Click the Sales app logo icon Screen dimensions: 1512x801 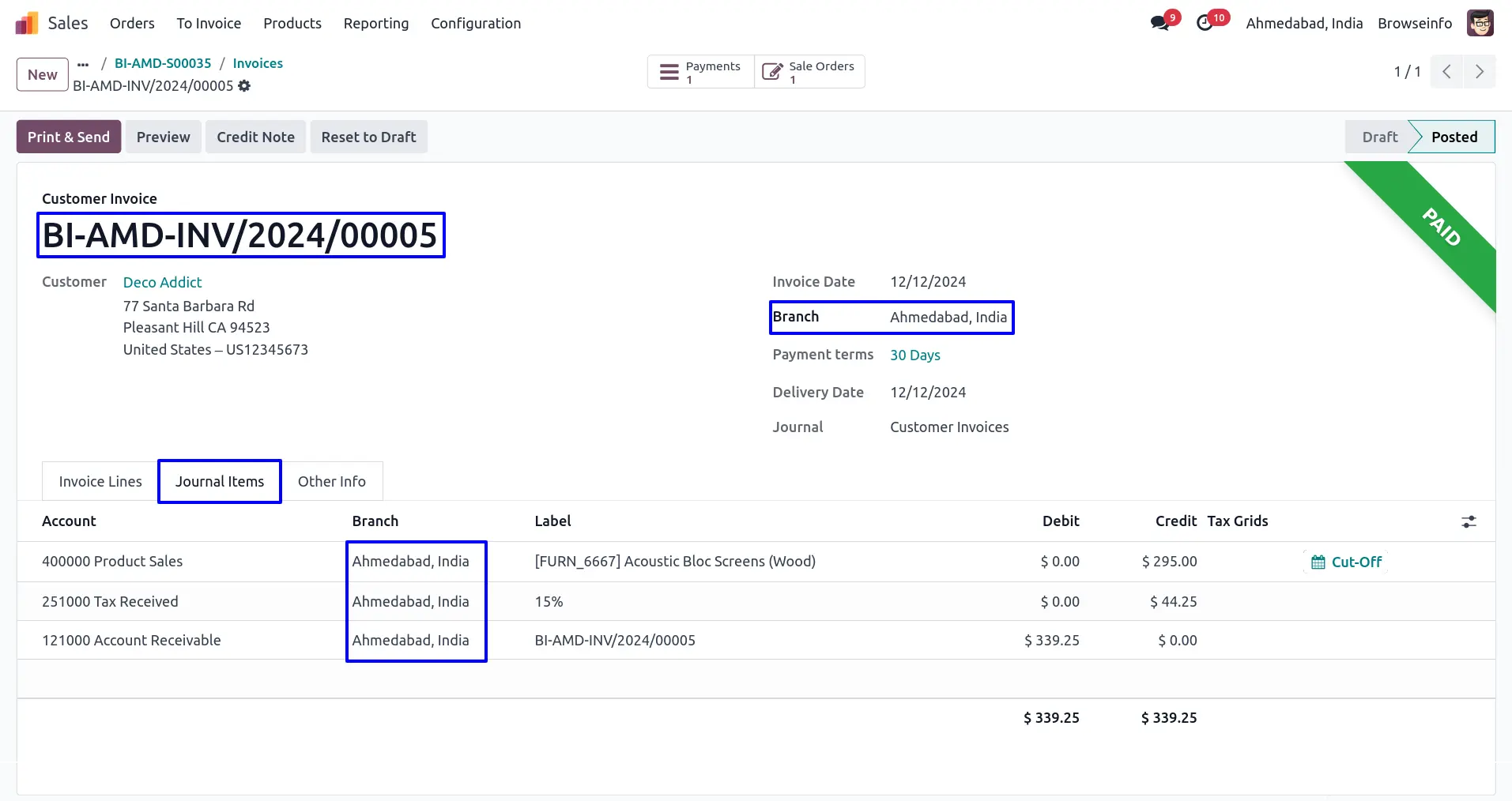pyautogui.click(x=27, y=24)
